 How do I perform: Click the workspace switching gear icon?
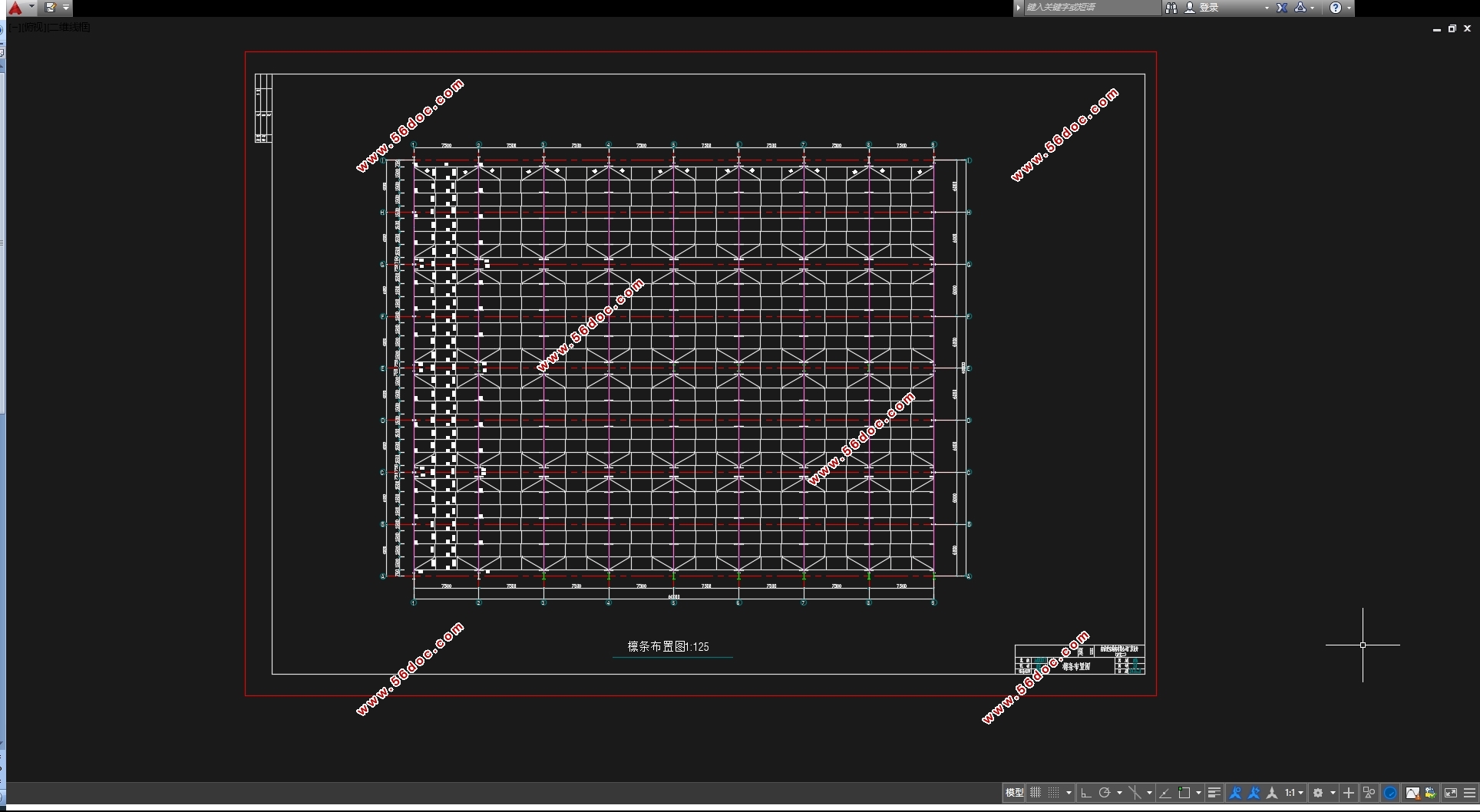(1318, 793)
